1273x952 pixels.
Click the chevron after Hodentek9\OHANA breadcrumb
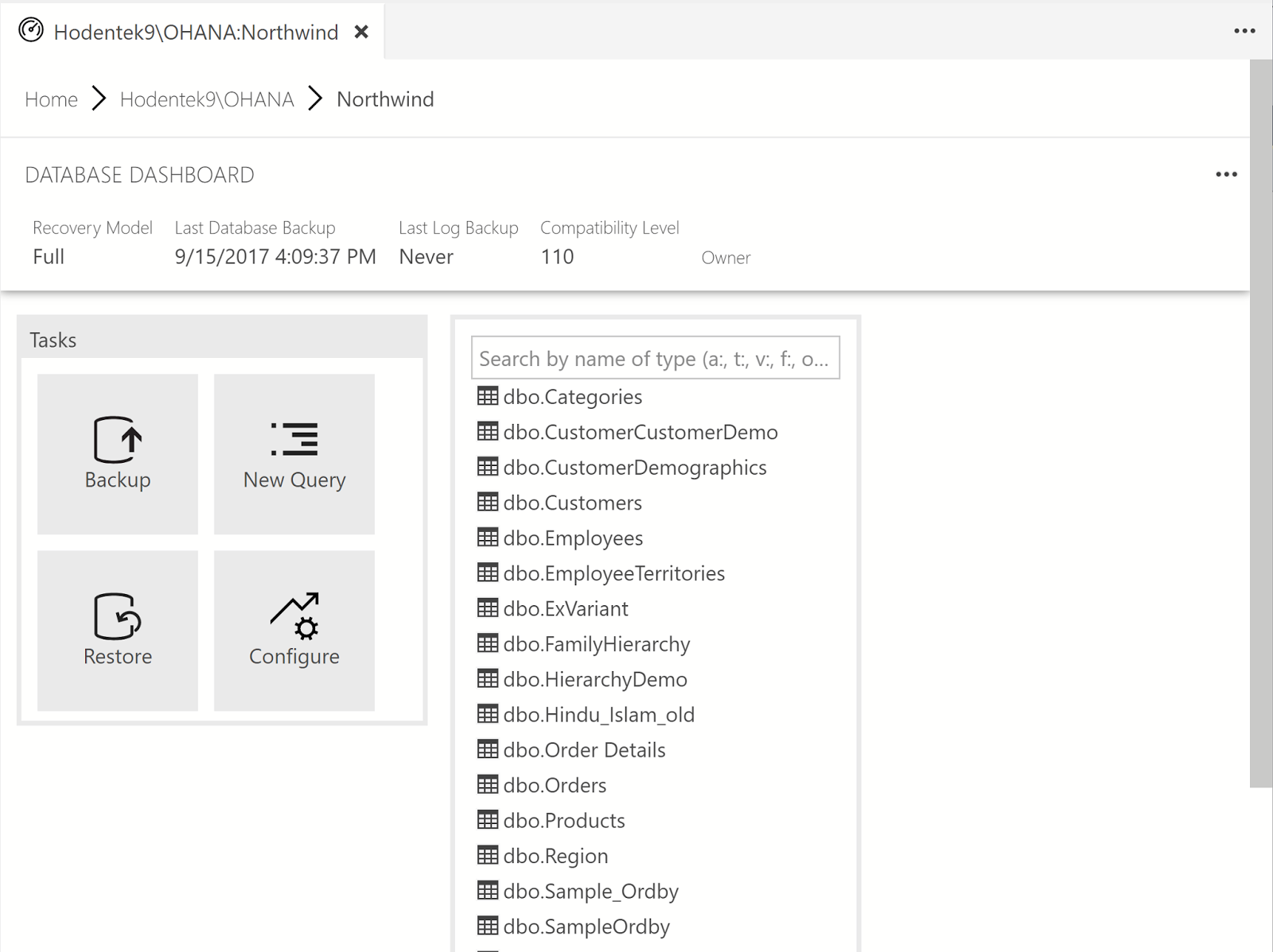[x=316, y=99]
